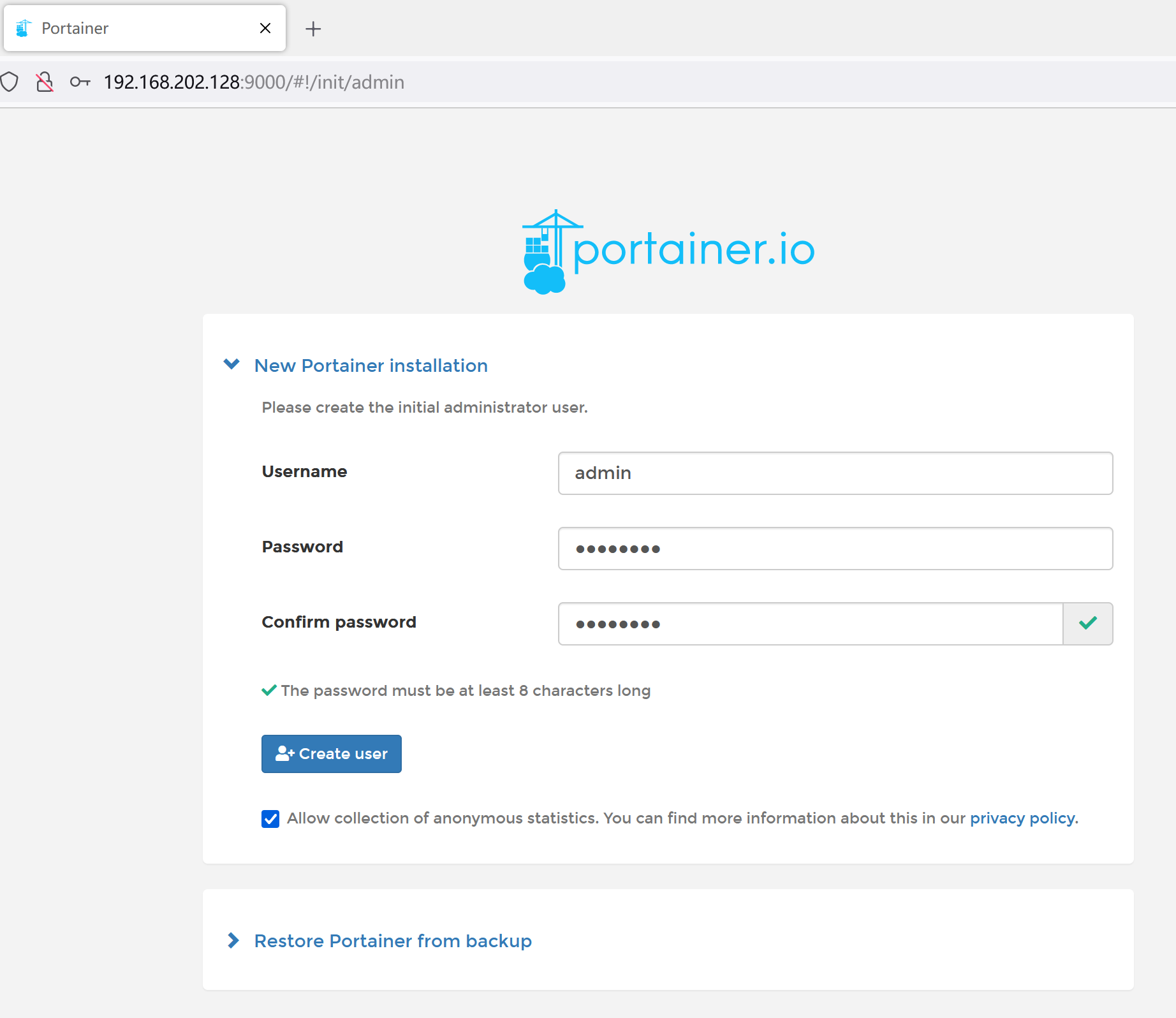Click the Username label

(304, 471)
